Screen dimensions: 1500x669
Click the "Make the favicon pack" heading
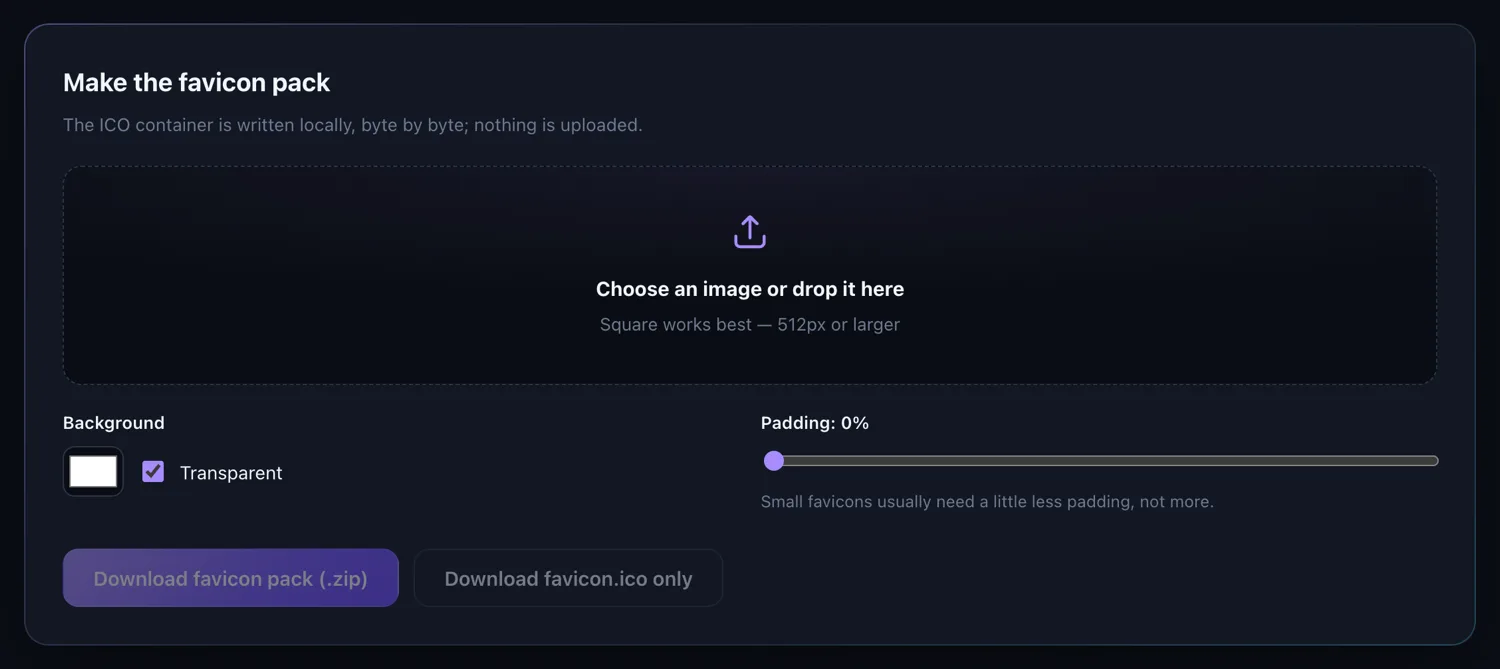click(x=196, y=82)
